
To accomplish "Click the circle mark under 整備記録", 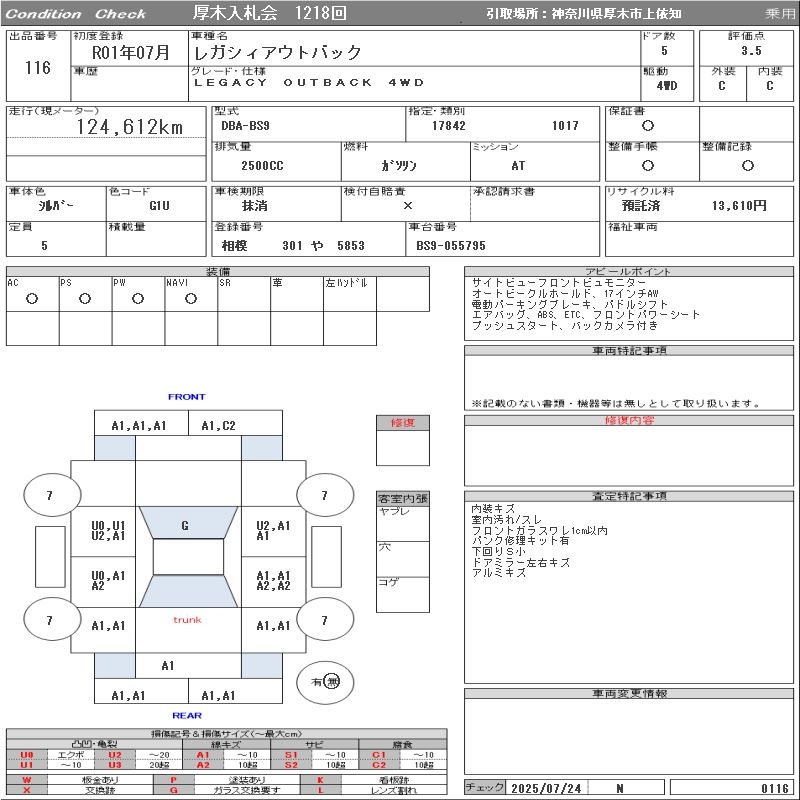I will 747,165.
